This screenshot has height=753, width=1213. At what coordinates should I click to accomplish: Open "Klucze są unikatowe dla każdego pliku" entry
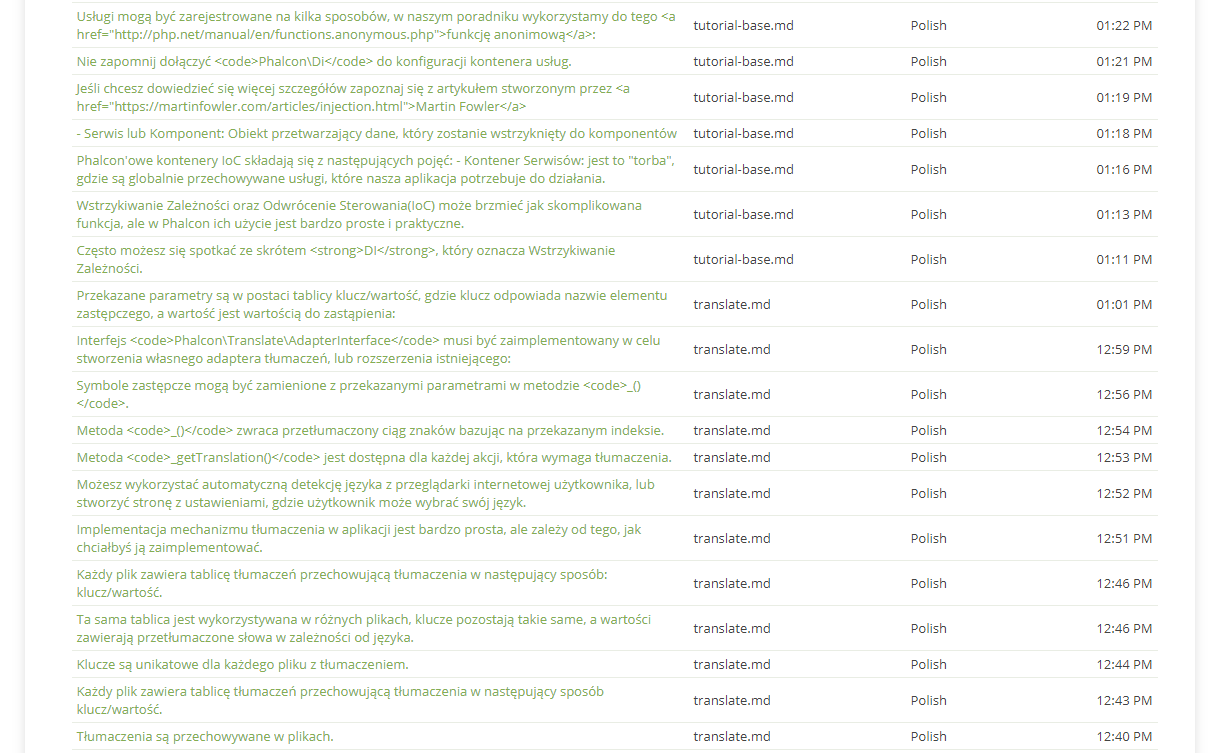[x=243, y=664]
